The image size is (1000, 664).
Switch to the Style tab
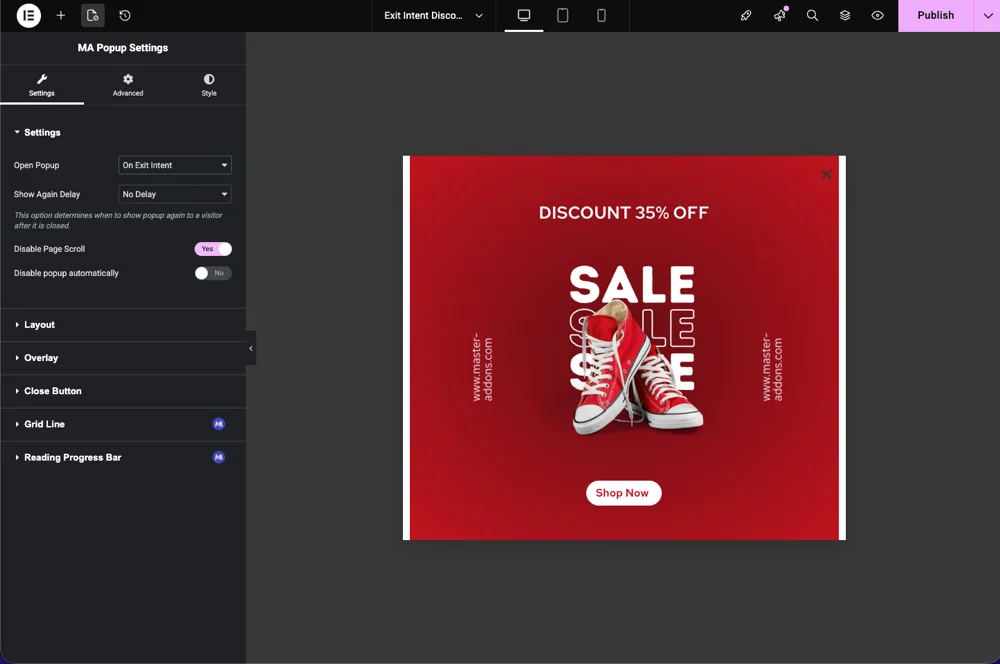(209, 85)
